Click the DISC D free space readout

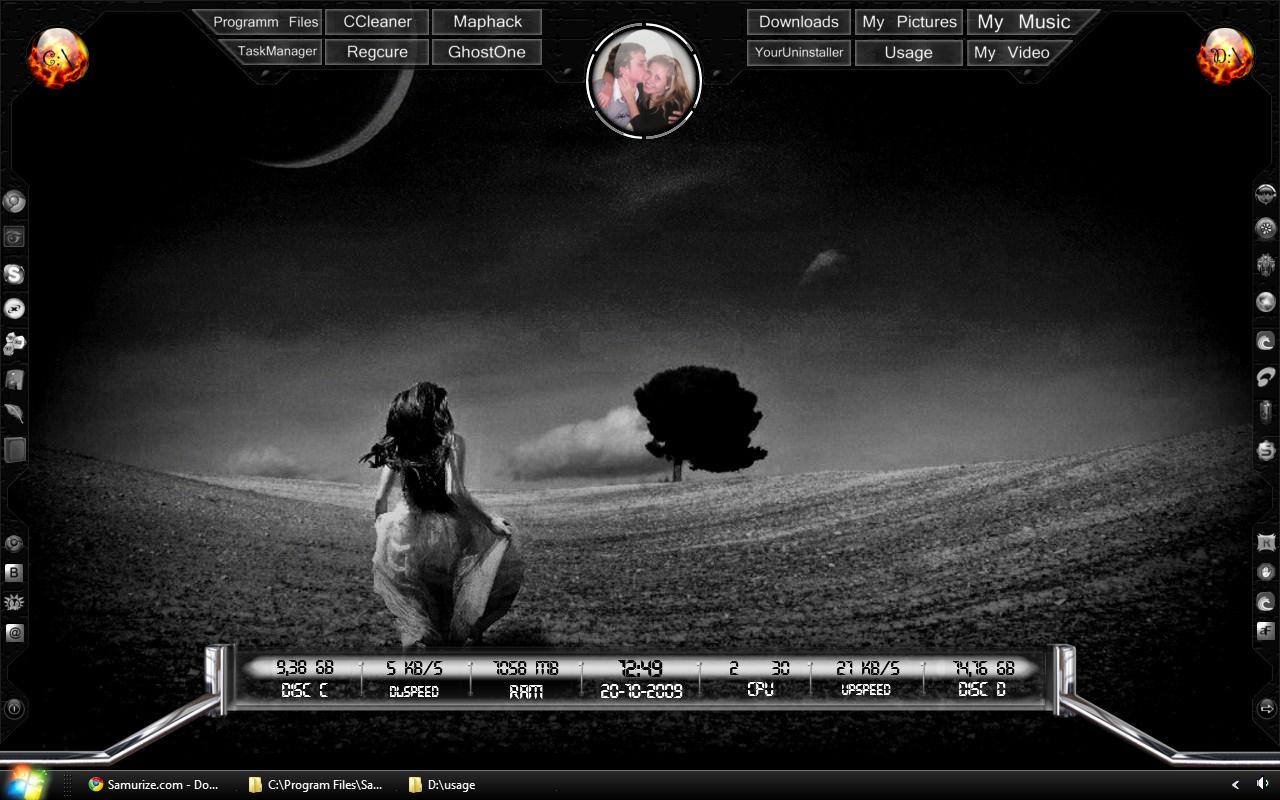pyautogui.click(x=983, y=678)
